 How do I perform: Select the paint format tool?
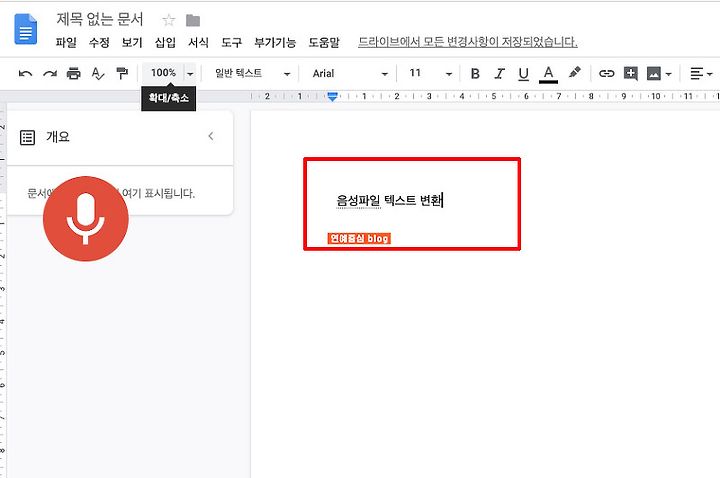[122, 73]
